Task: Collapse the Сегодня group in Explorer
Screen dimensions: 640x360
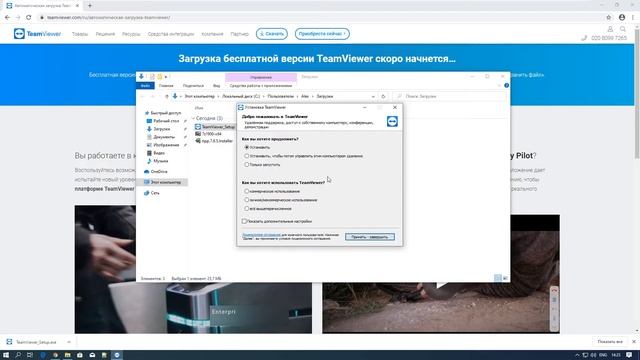Action: pyautogui.click(x=193, y=118)
